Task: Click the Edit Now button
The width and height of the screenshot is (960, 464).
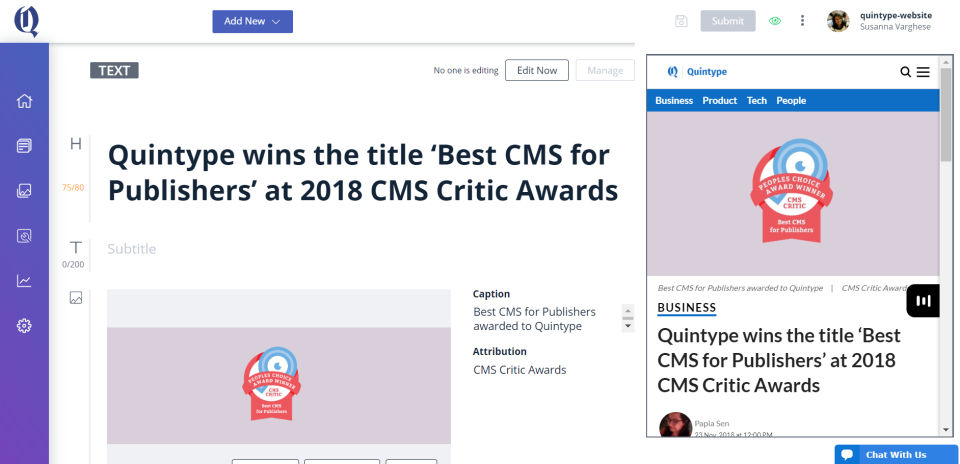Action: pyautogui.click(x=537, y=70)
